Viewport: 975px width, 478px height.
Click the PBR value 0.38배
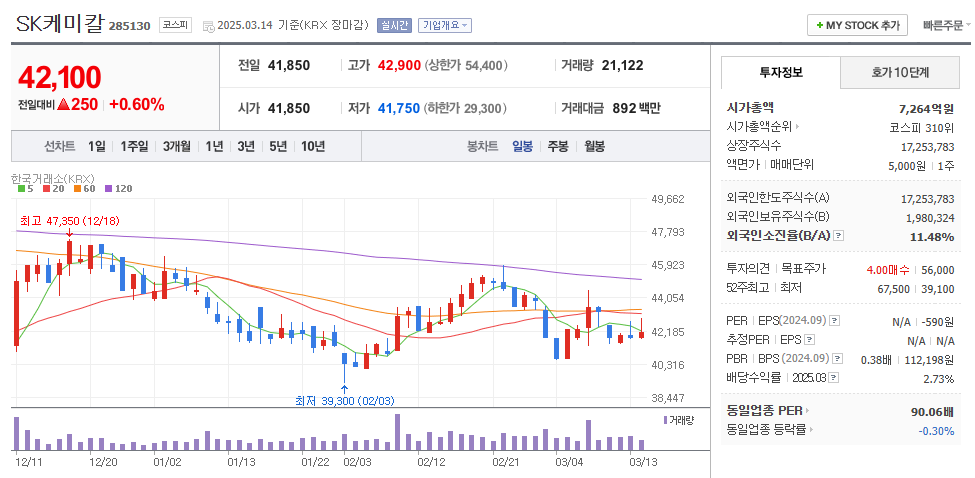pyautogui.click(x=876, y=360)
